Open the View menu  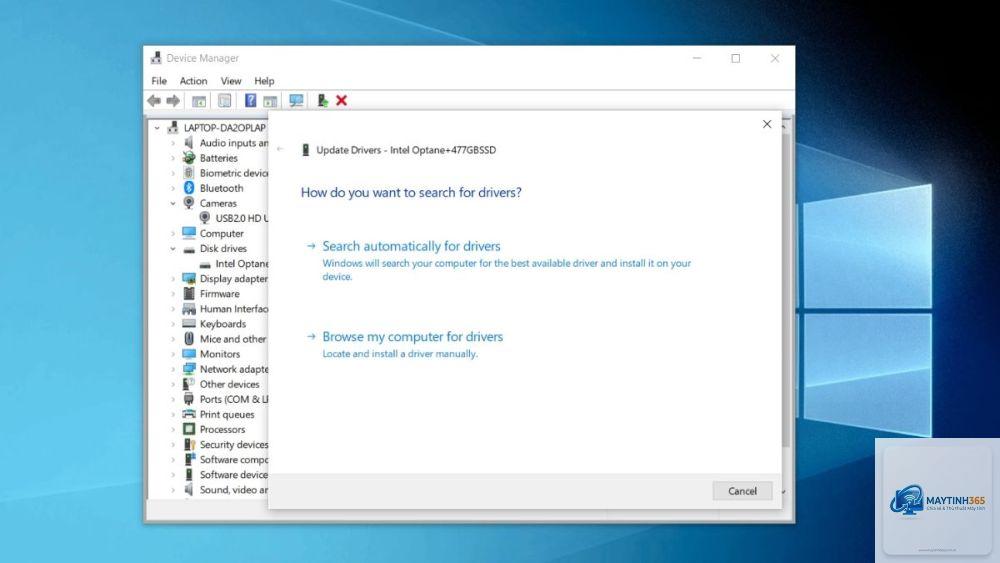[231, 81]
